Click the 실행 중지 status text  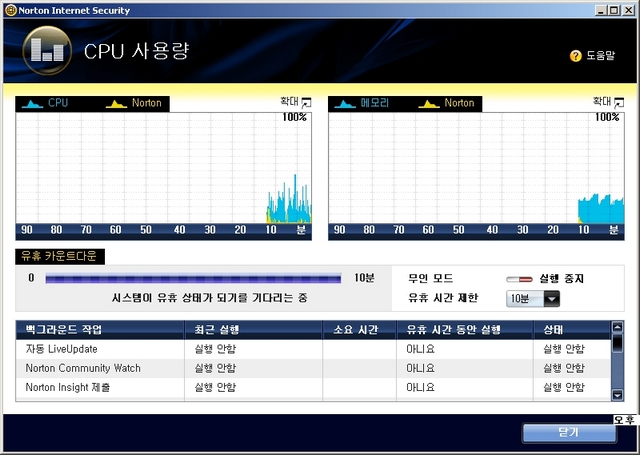[561, 279]
